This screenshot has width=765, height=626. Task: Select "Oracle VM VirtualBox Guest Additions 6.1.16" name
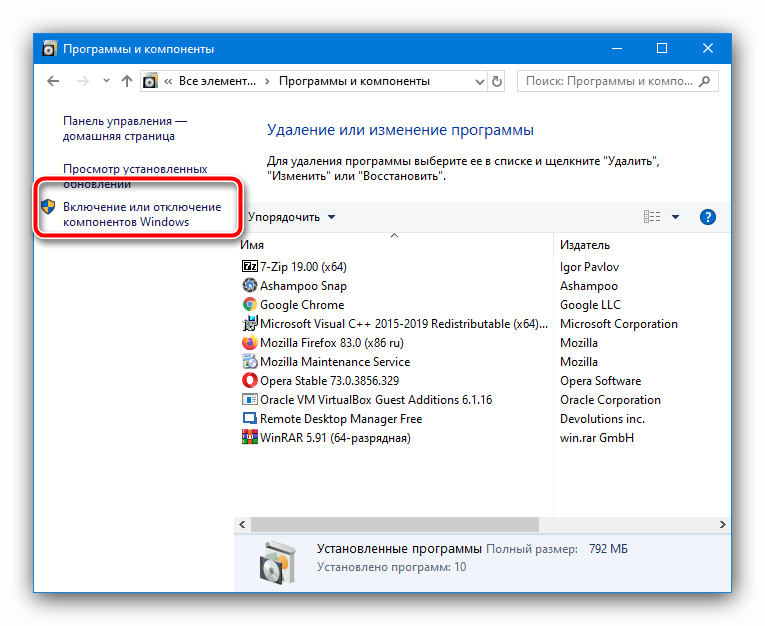click(376, 400)
